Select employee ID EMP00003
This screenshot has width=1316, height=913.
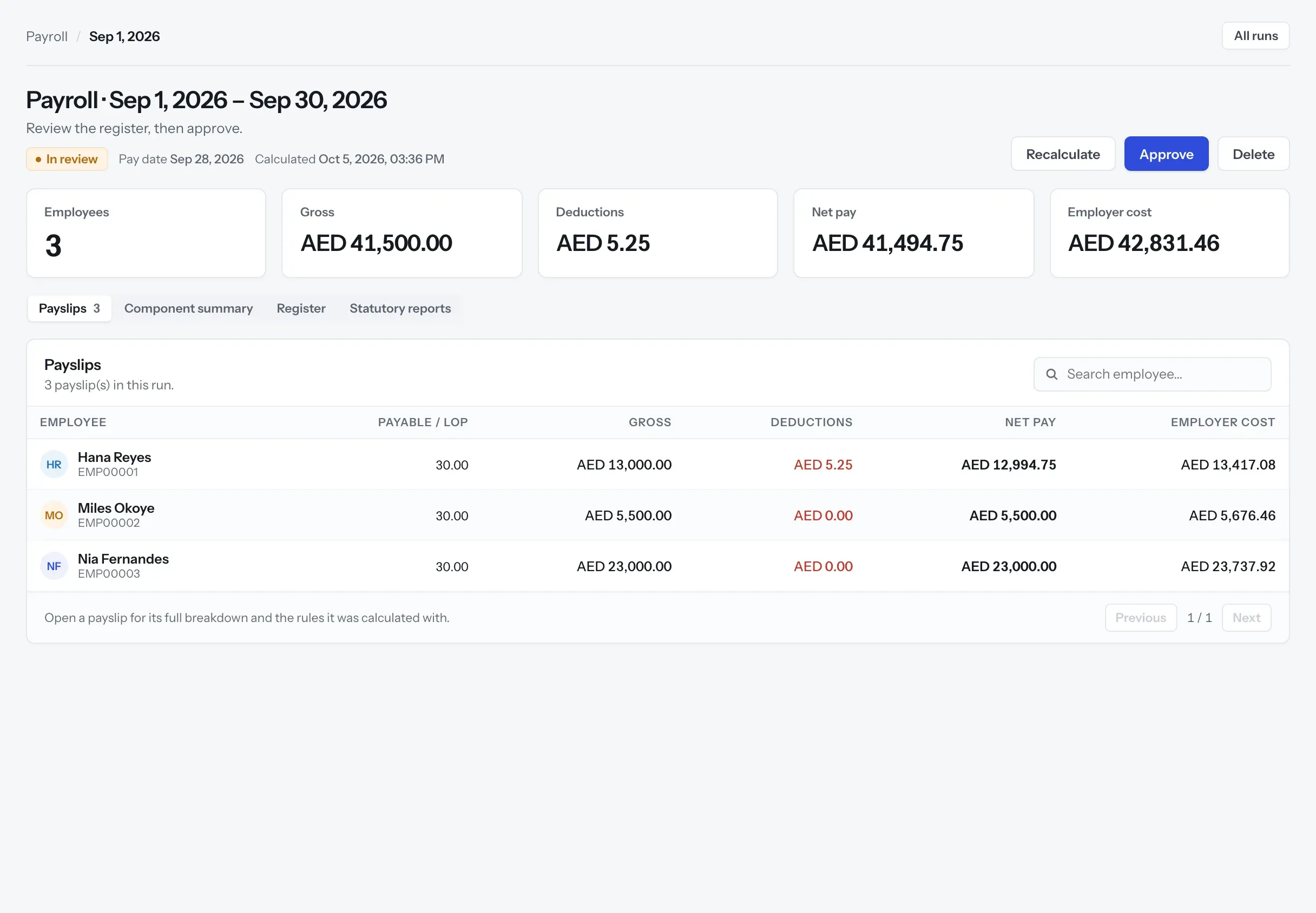[x=109, y=574]
